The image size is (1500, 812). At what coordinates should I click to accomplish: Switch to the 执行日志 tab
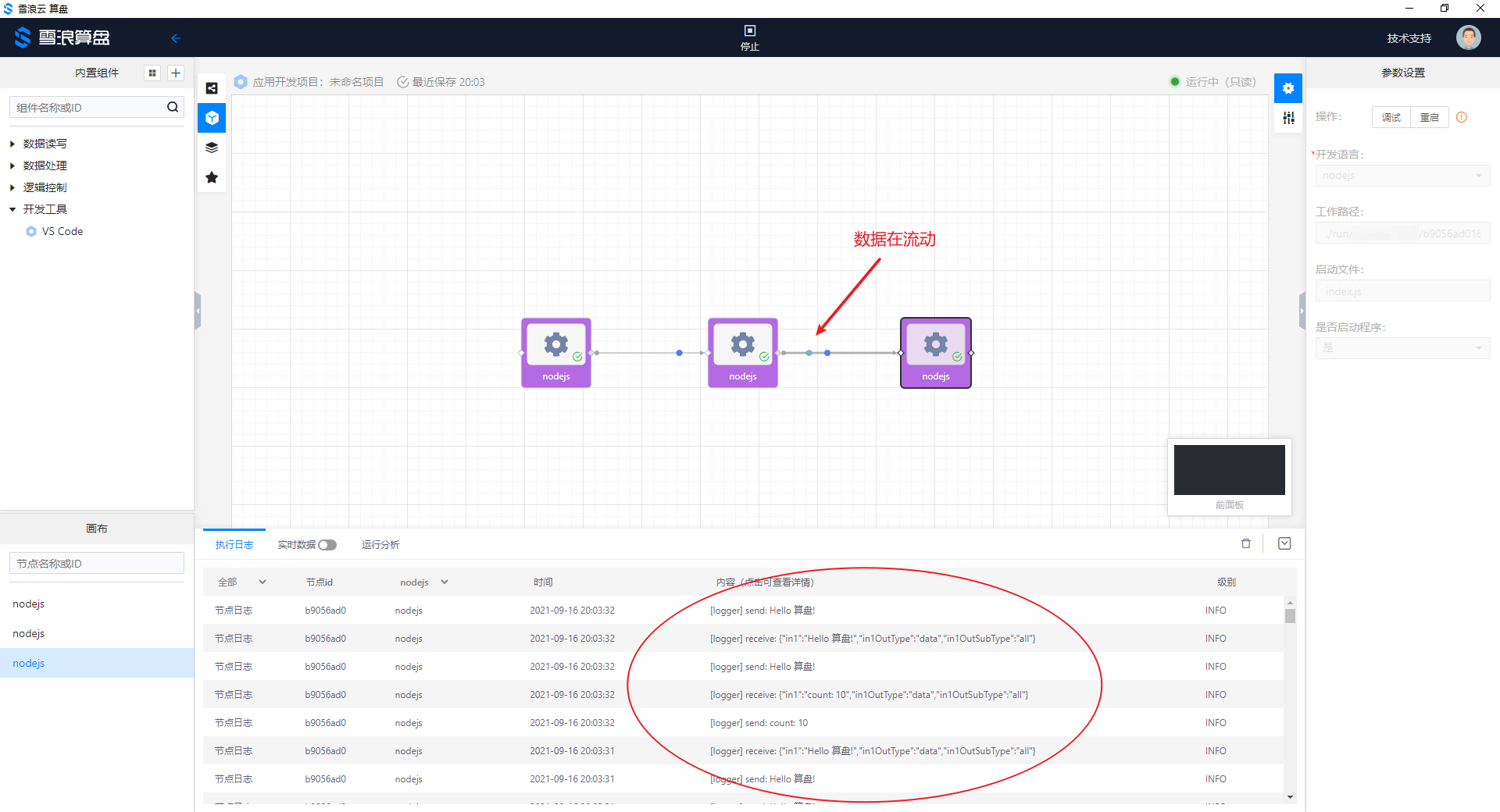[234, 545]
